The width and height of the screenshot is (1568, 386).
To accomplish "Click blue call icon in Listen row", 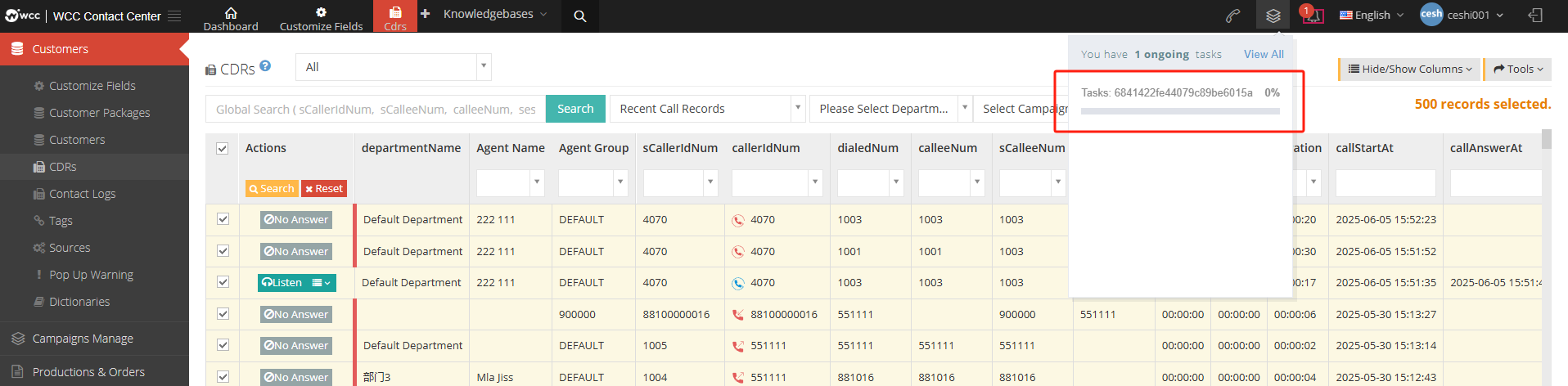I will [738, 283].
